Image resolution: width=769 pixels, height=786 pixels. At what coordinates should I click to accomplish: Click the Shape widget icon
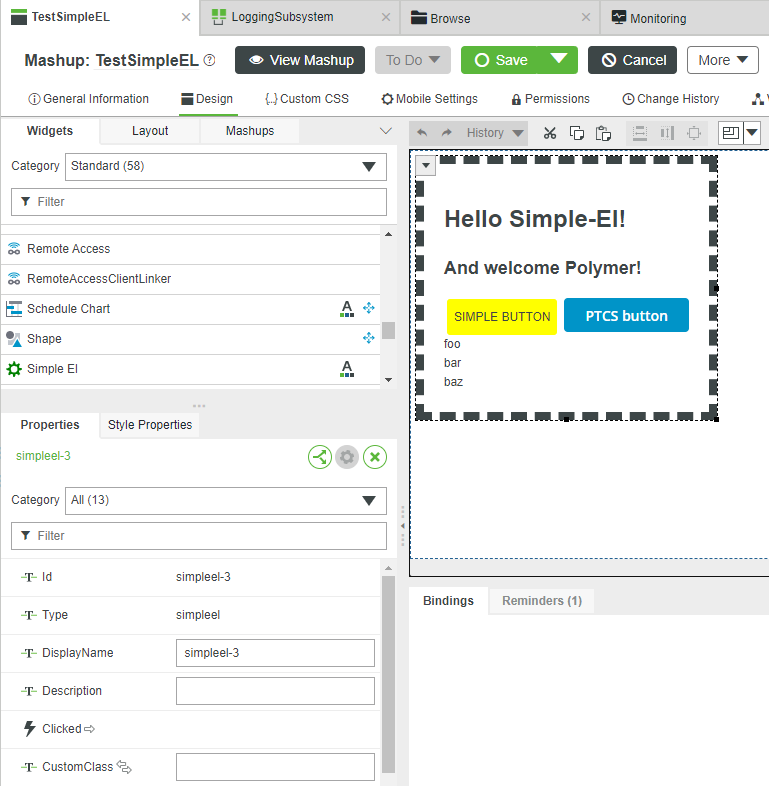click(x=14, y=339)
